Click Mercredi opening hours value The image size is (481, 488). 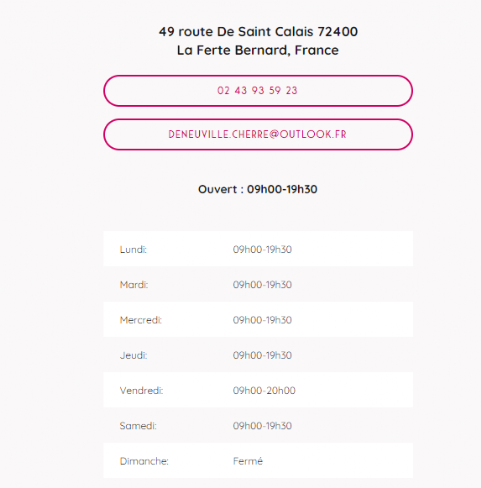(x=262, y=320)
